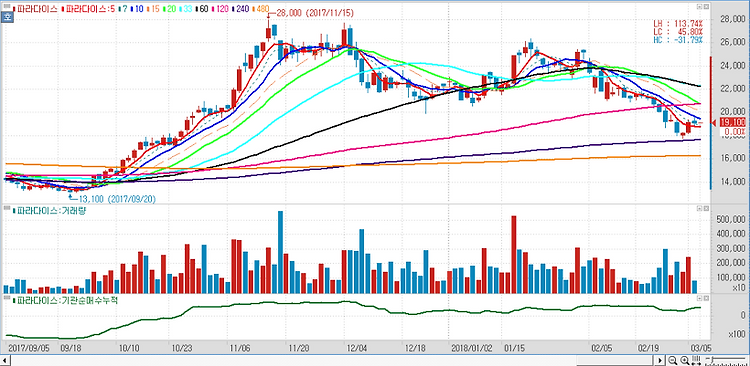The width and height of the screenshot is (750, 366).
Task: Click the scrollbar left arrow button
Action: click(x=5, y=360)
